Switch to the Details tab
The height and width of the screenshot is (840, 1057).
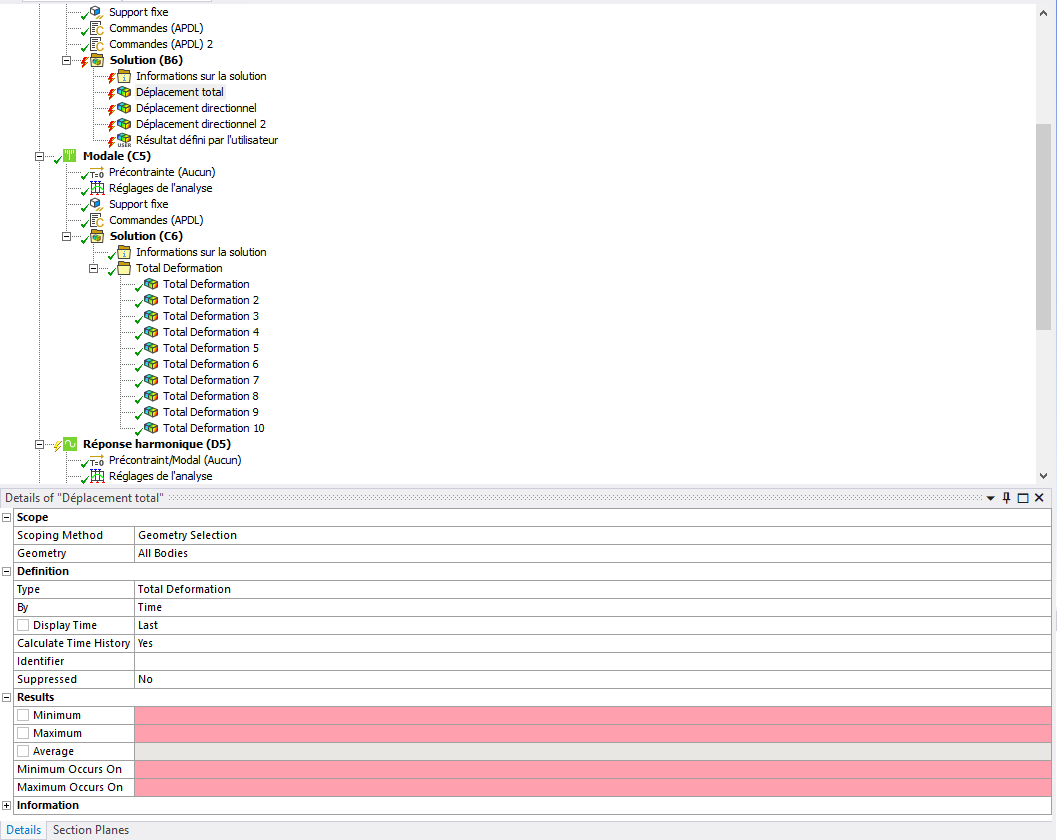click(x=24, y=830)
